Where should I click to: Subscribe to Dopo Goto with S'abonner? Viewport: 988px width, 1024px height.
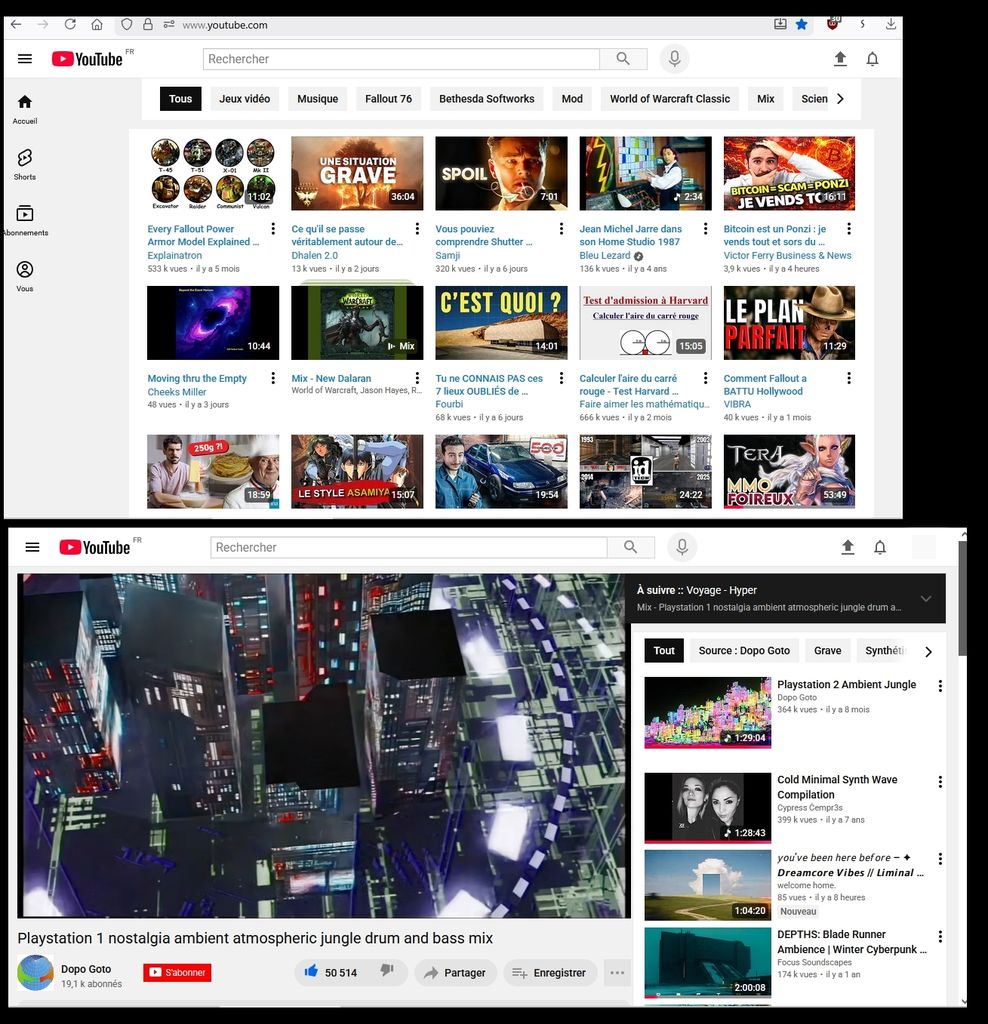coord(177,972)
